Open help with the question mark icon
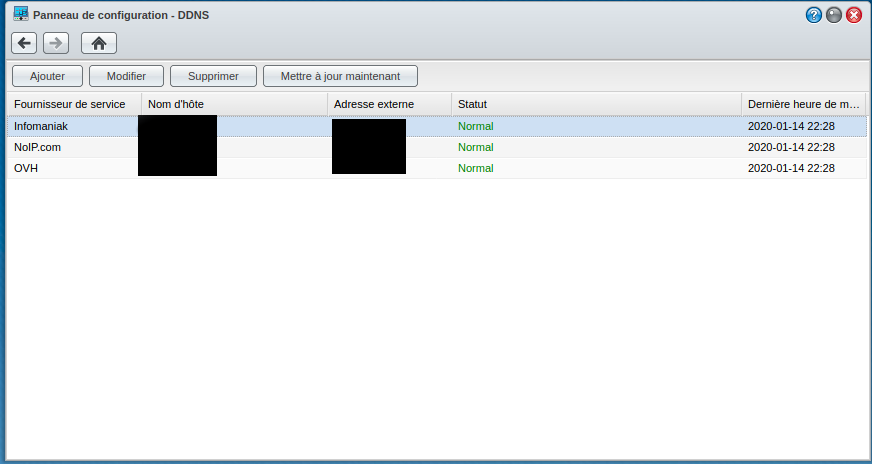This screenshot has width=872, height=464. 814,15
